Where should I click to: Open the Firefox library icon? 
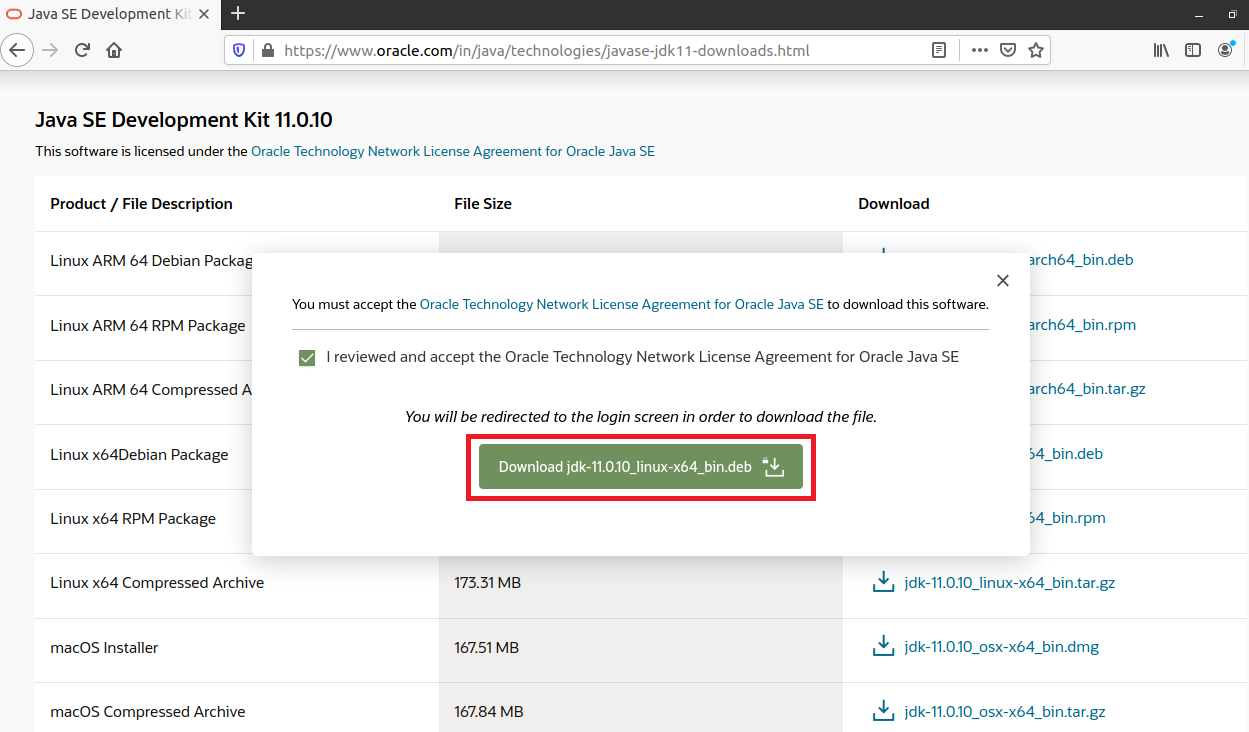pos(1161,50)
